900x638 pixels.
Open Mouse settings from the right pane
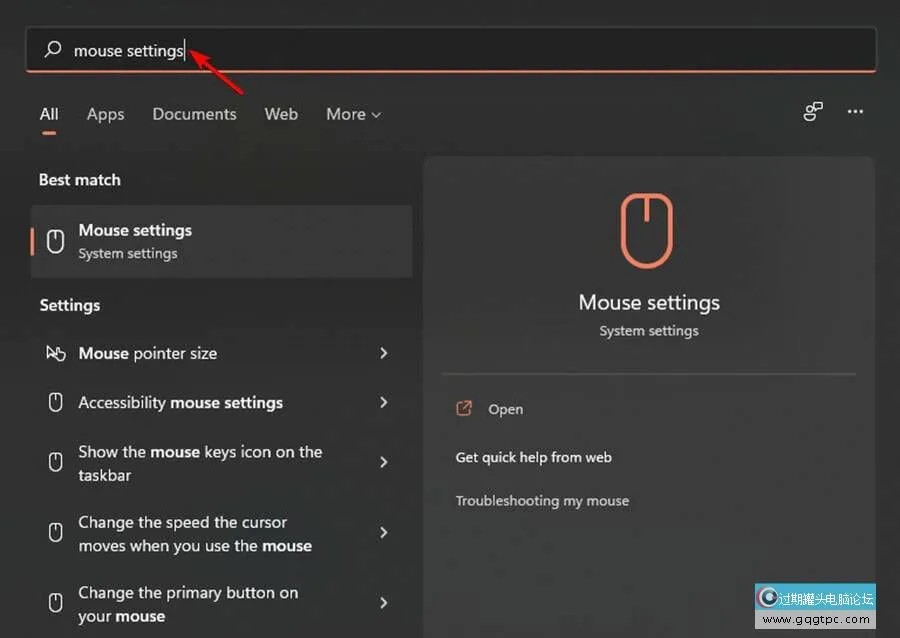pyautogui.click(x=505, y=409)
